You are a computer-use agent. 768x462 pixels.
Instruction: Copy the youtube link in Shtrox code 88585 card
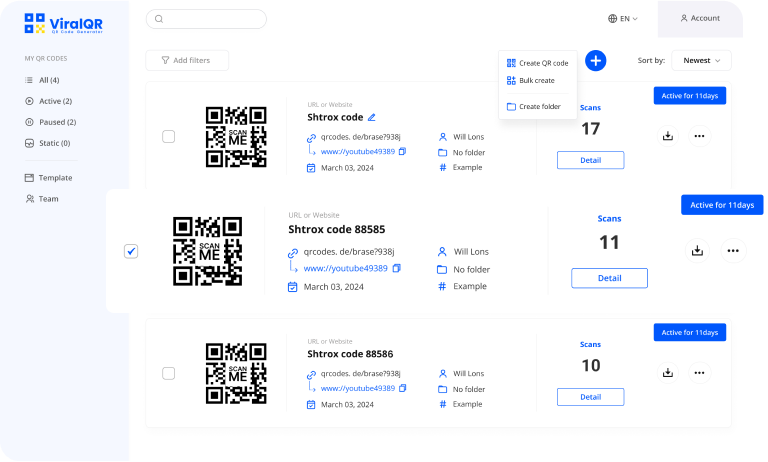[x=397, y=268]
